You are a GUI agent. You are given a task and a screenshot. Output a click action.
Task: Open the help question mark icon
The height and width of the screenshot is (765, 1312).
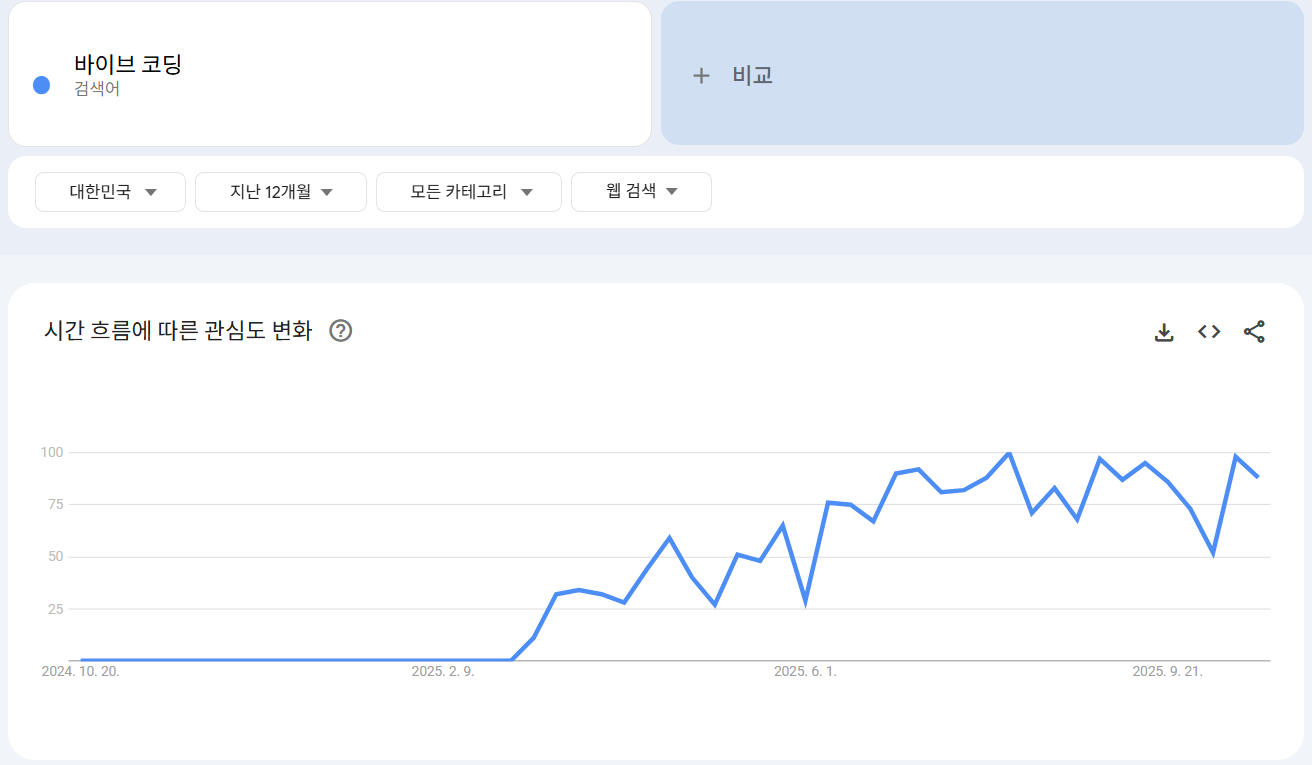click(x=341, y=331)
